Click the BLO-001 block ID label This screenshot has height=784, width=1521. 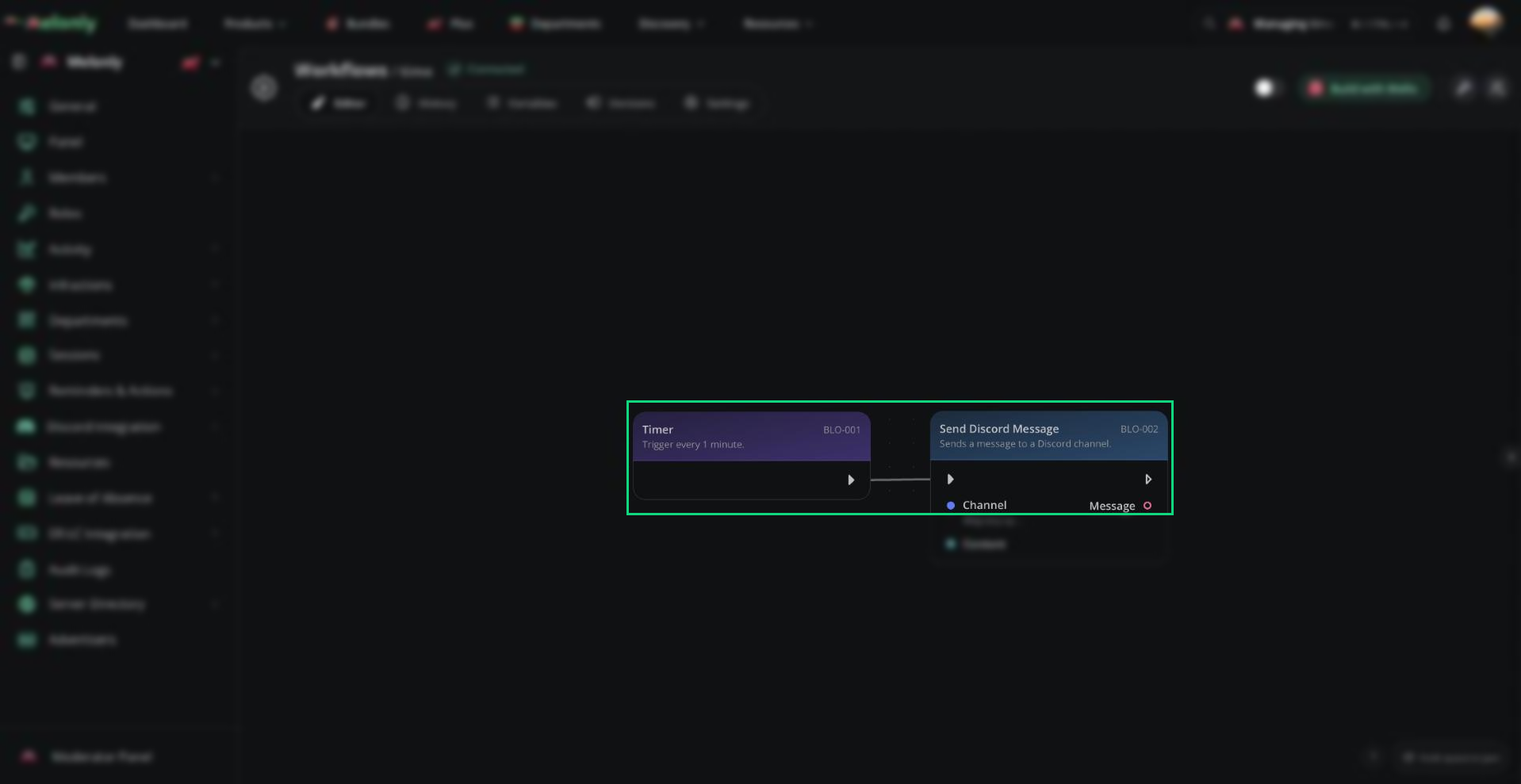[x=841, y=430]
